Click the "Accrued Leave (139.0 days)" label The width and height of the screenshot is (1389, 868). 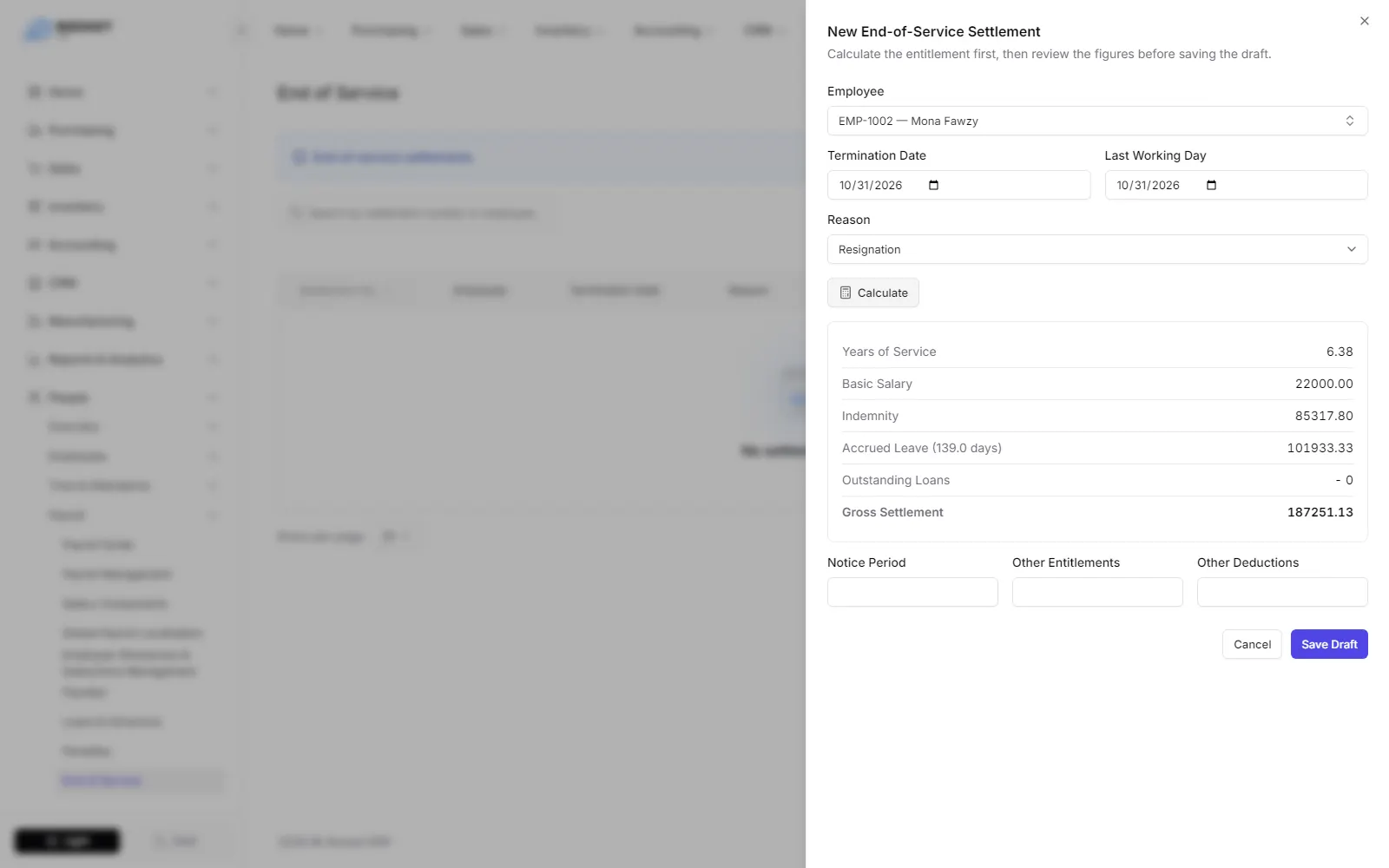pos(922,448)
